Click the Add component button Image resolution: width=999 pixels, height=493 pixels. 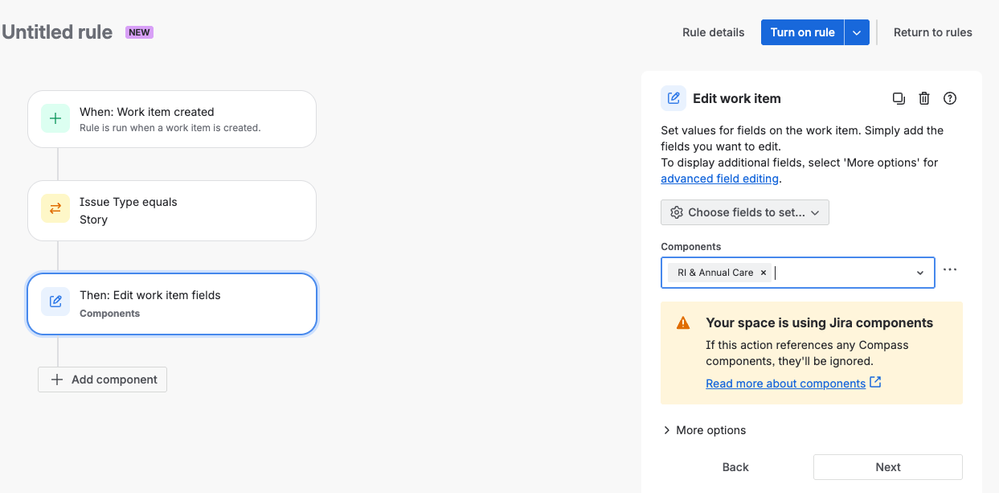coord(103,380)
